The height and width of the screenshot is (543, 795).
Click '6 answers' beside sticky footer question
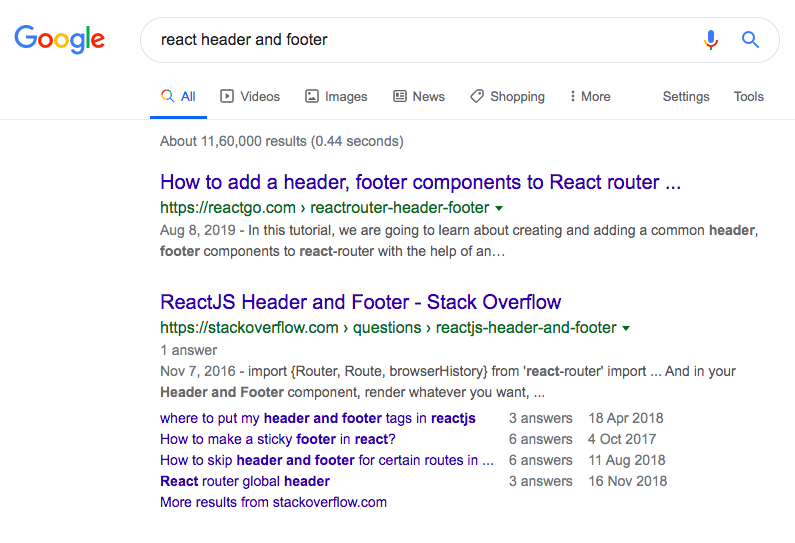click(x=540, y=439)
